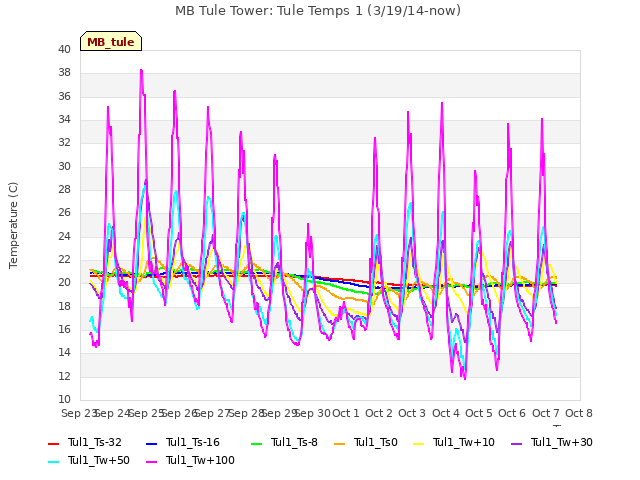640x480 pixels.
Task: Click the Tul1_Ts-16 legend label
Action: point(193,442)
